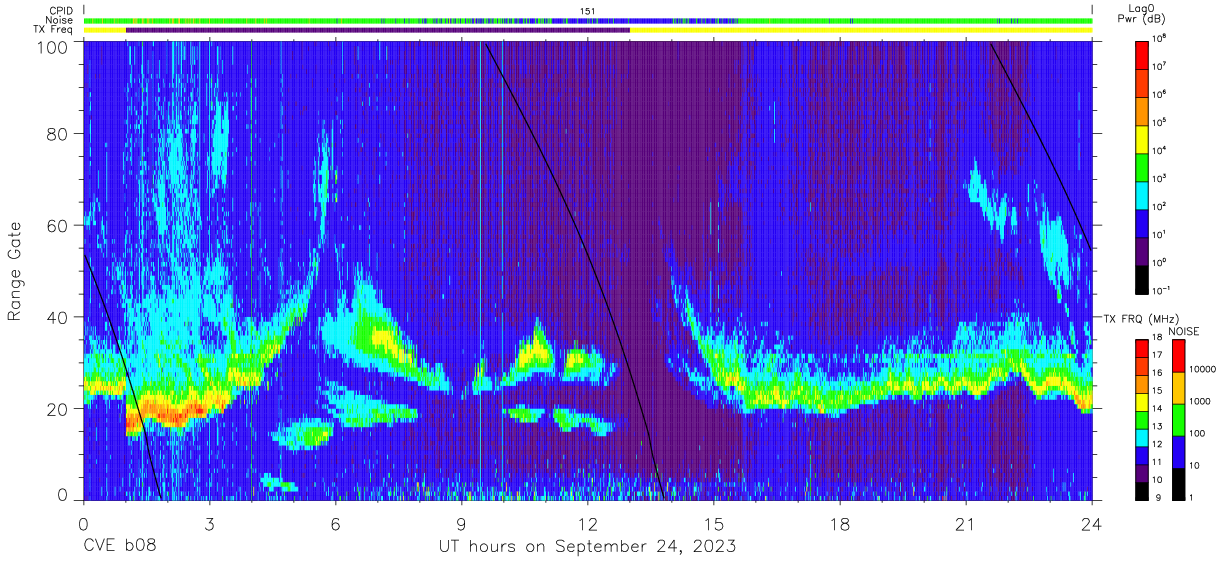Click the 20 tick on Range Gate axis
This screenshot has width=1228, height=567.
(56, 408)
